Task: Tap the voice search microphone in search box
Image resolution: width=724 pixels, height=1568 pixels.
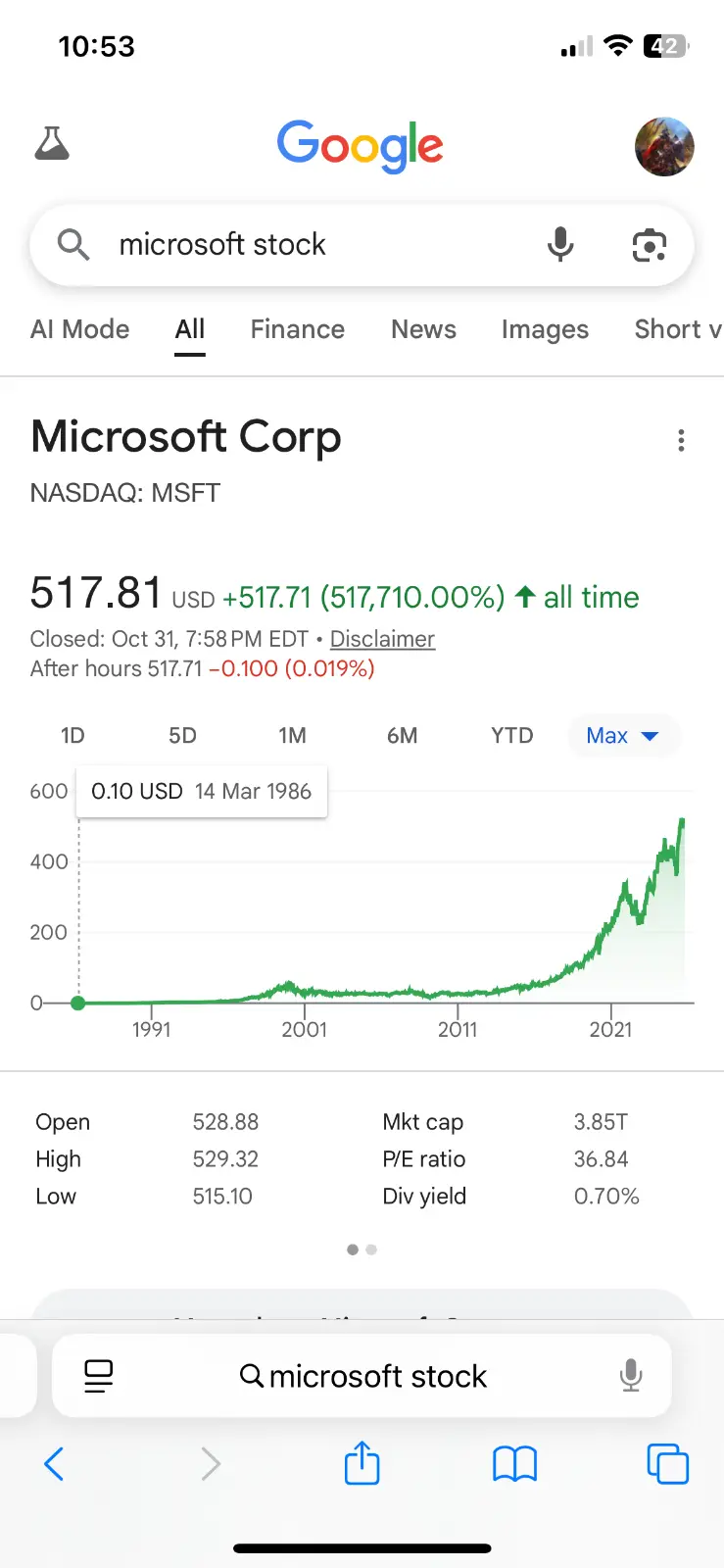Action: point(560,244)
